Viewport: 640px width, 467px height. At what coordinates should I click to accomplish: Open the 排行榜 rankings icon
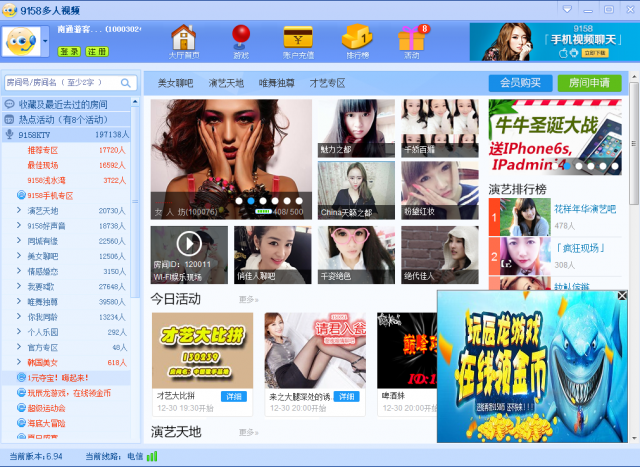point(356,42)
